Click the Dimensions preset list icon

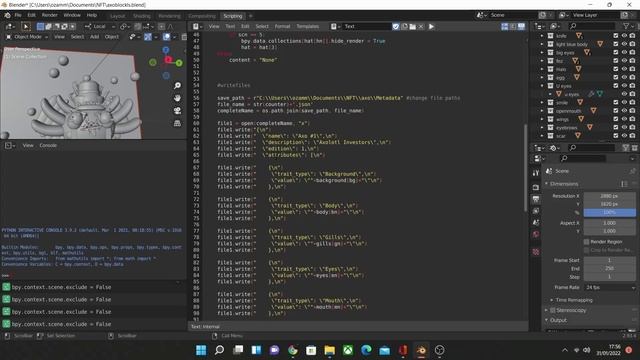pyautogui.click(x=624, y=184)
